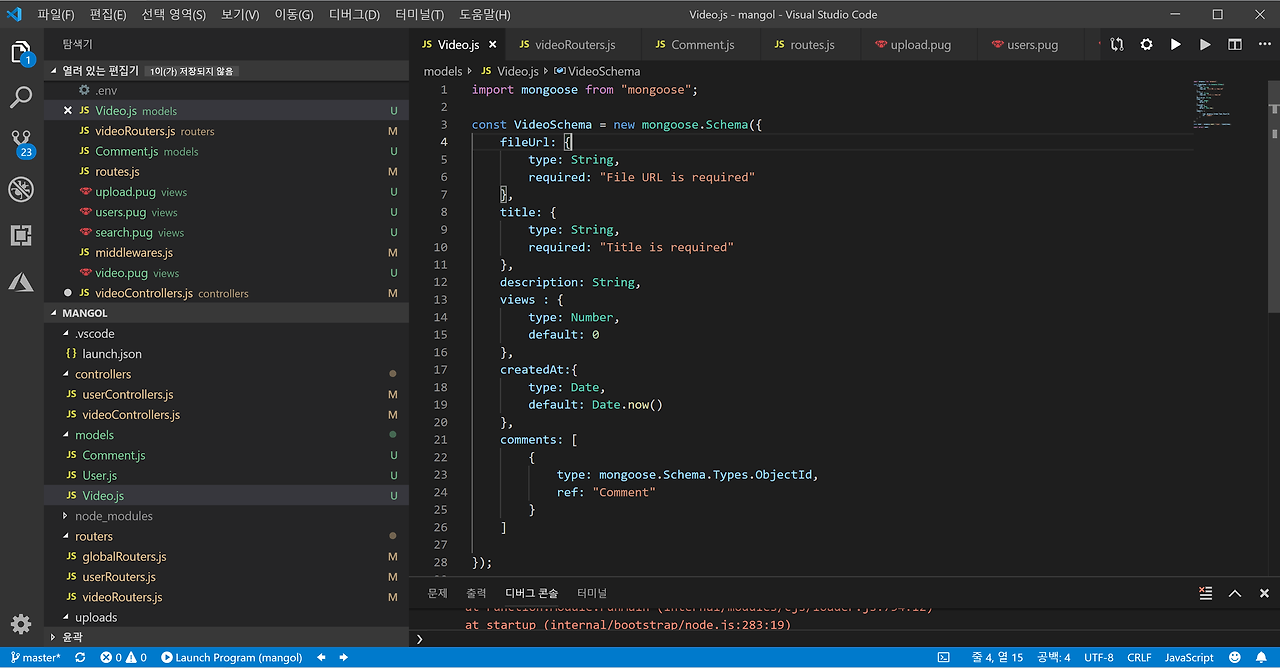Click the clear console icon in panel
This screenshot has height=668, width=1280.
[x=1206, y=593]
